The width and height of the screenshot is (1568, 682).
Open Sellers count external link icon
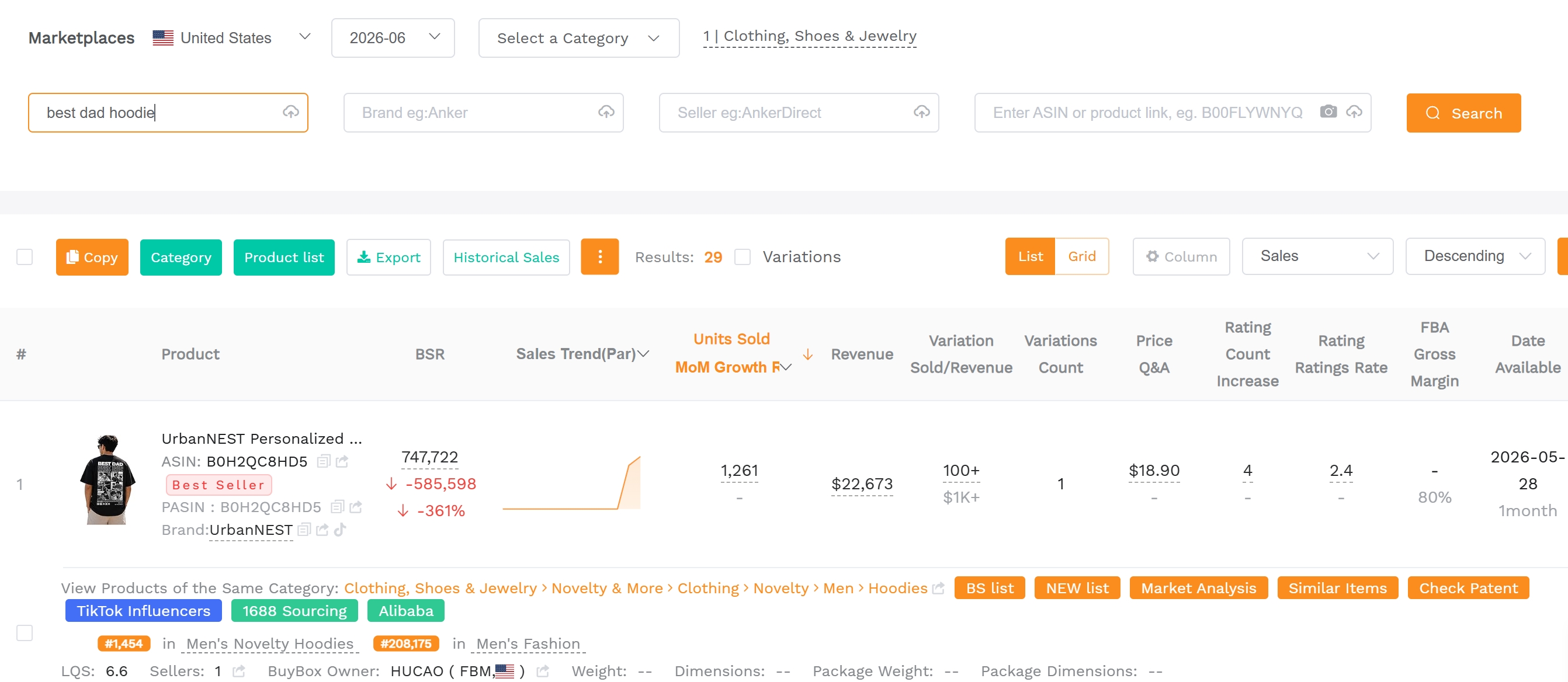(x=239, y=671)
